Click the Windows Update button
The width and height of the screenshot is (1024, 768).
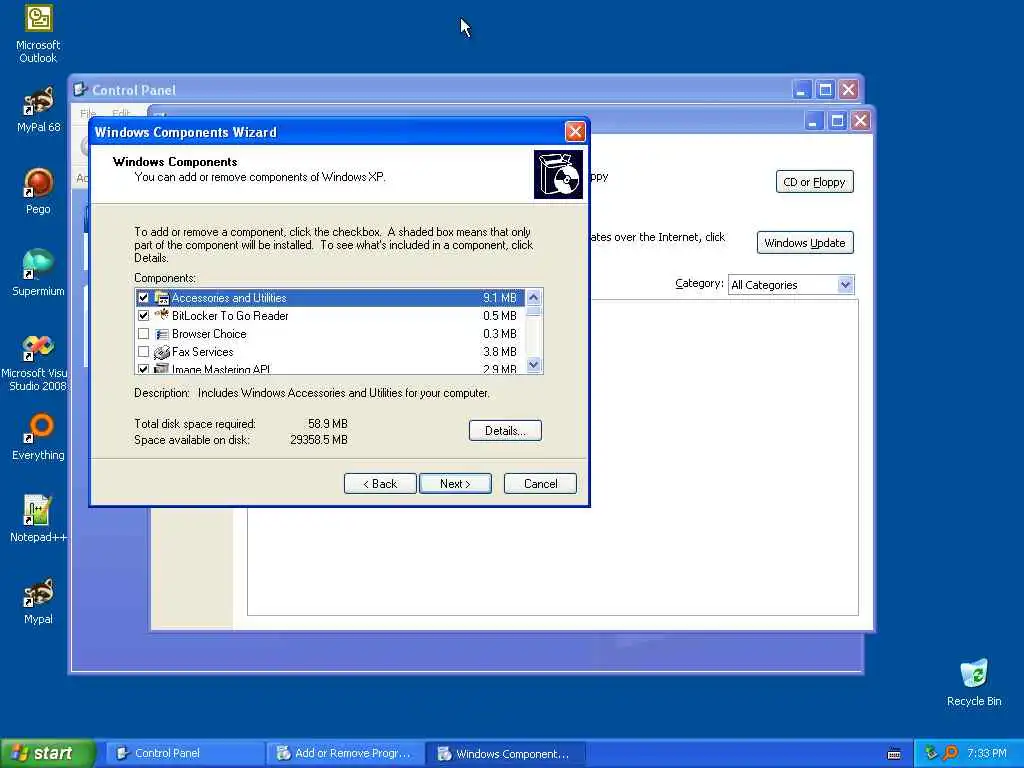(805, 243)
